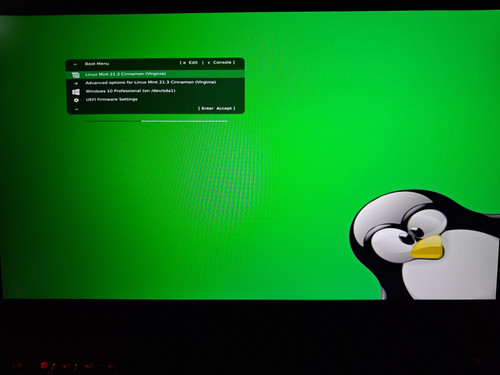This screenshot has width=500, height=375.
Task: Click the 'Boot Menu' title text
Action: 97,64
